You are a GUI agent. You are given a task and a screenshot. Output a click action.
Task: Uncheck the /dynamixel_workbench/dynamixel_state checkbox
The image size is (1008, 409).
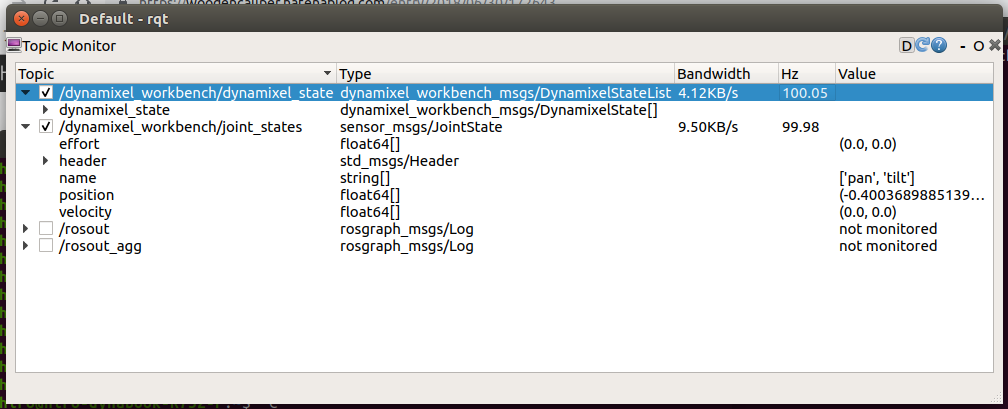(46, 93)
